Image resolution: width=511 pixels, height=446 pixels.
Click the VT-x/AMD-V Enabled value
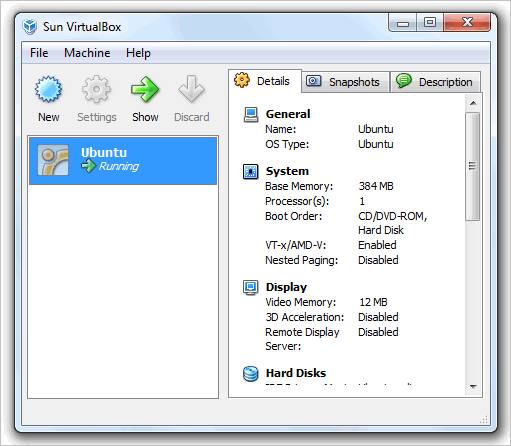click(377, 245)
